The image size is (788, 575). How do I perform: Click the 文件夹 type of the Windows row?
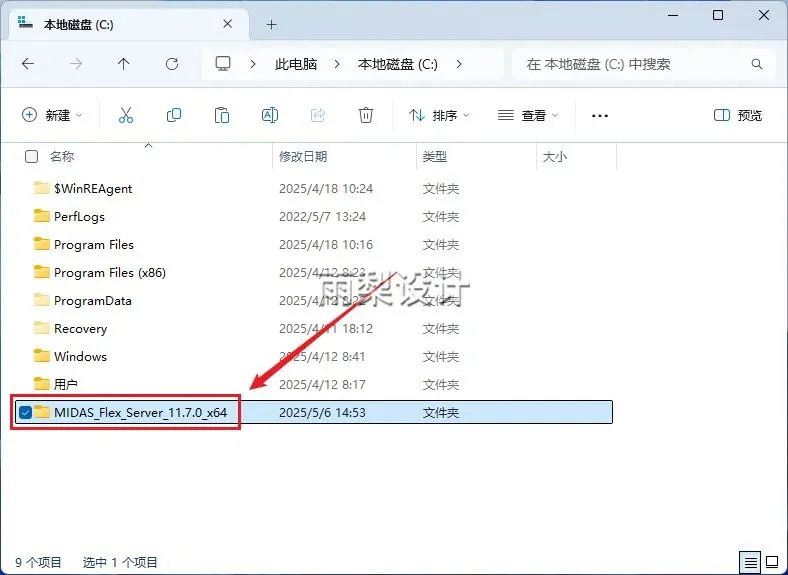[441, 356]
